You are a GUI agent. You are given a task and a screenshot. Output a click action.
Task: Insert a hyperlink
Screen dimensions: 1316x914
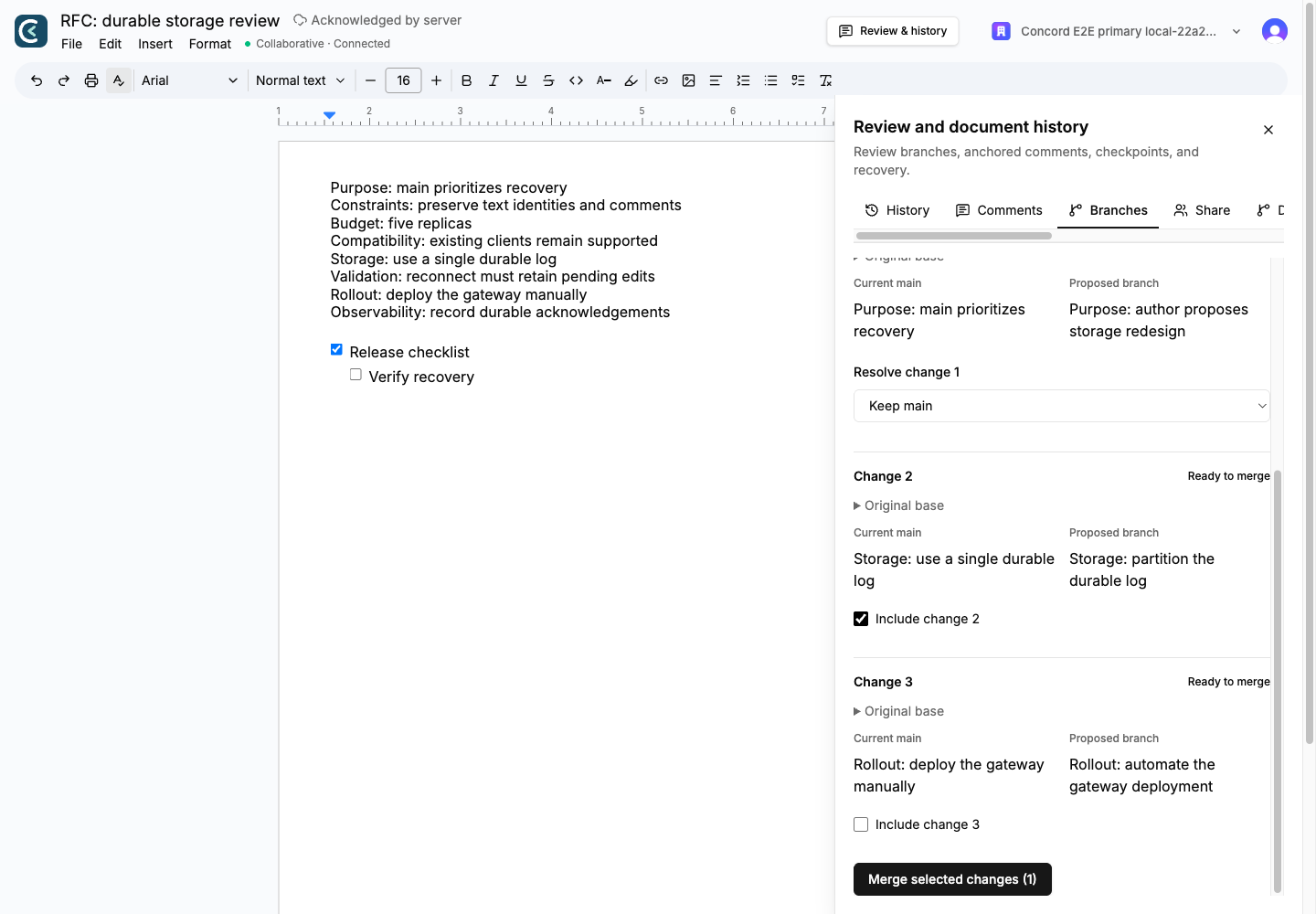point(661,80)
